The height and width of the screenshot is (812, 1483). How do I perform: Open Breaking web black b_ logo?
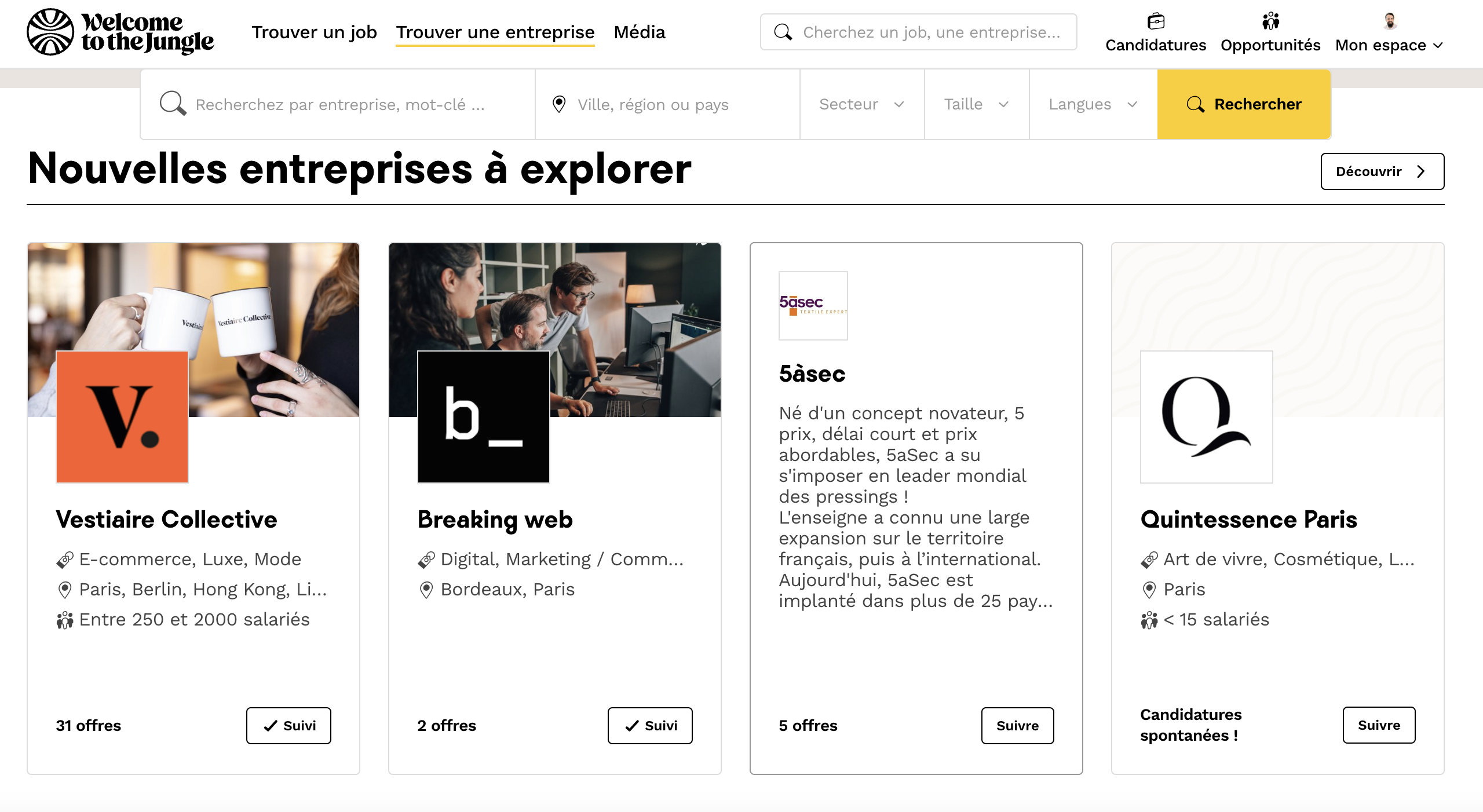point(484,417)
